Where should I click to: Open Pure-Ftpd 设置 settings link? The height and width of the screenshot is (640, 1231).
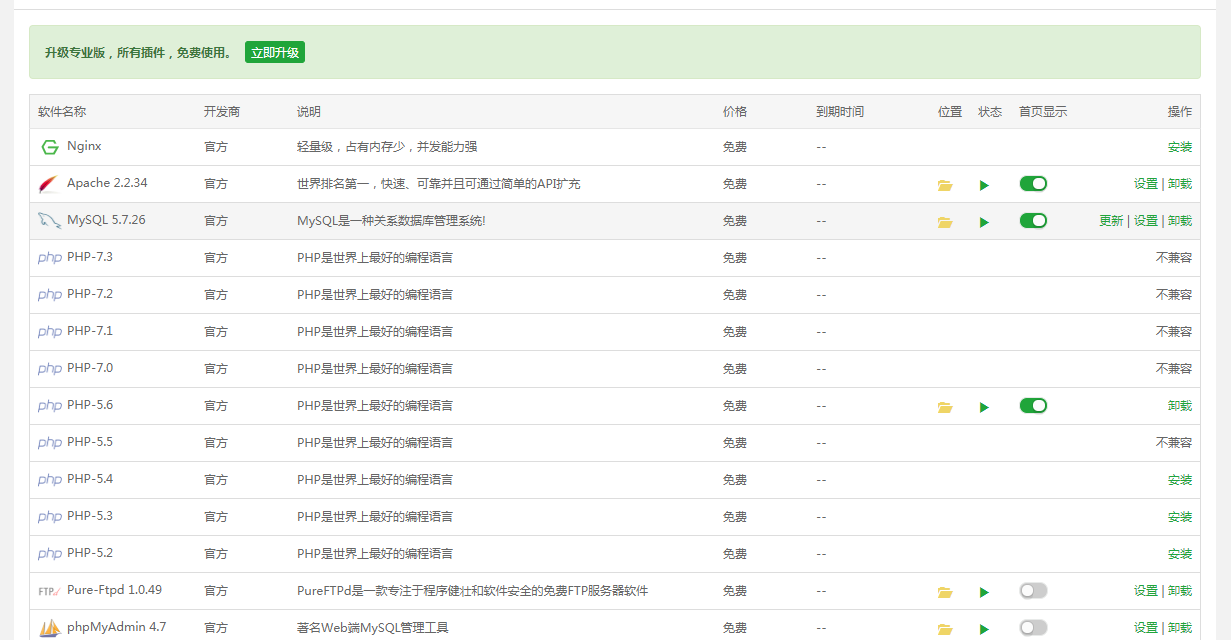click(x=1146, y=591)
